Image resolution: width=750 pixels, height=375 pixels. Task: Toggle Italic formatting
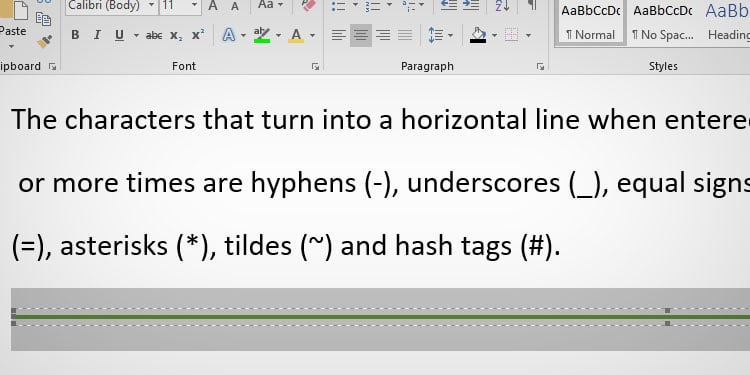coord(97,35)
